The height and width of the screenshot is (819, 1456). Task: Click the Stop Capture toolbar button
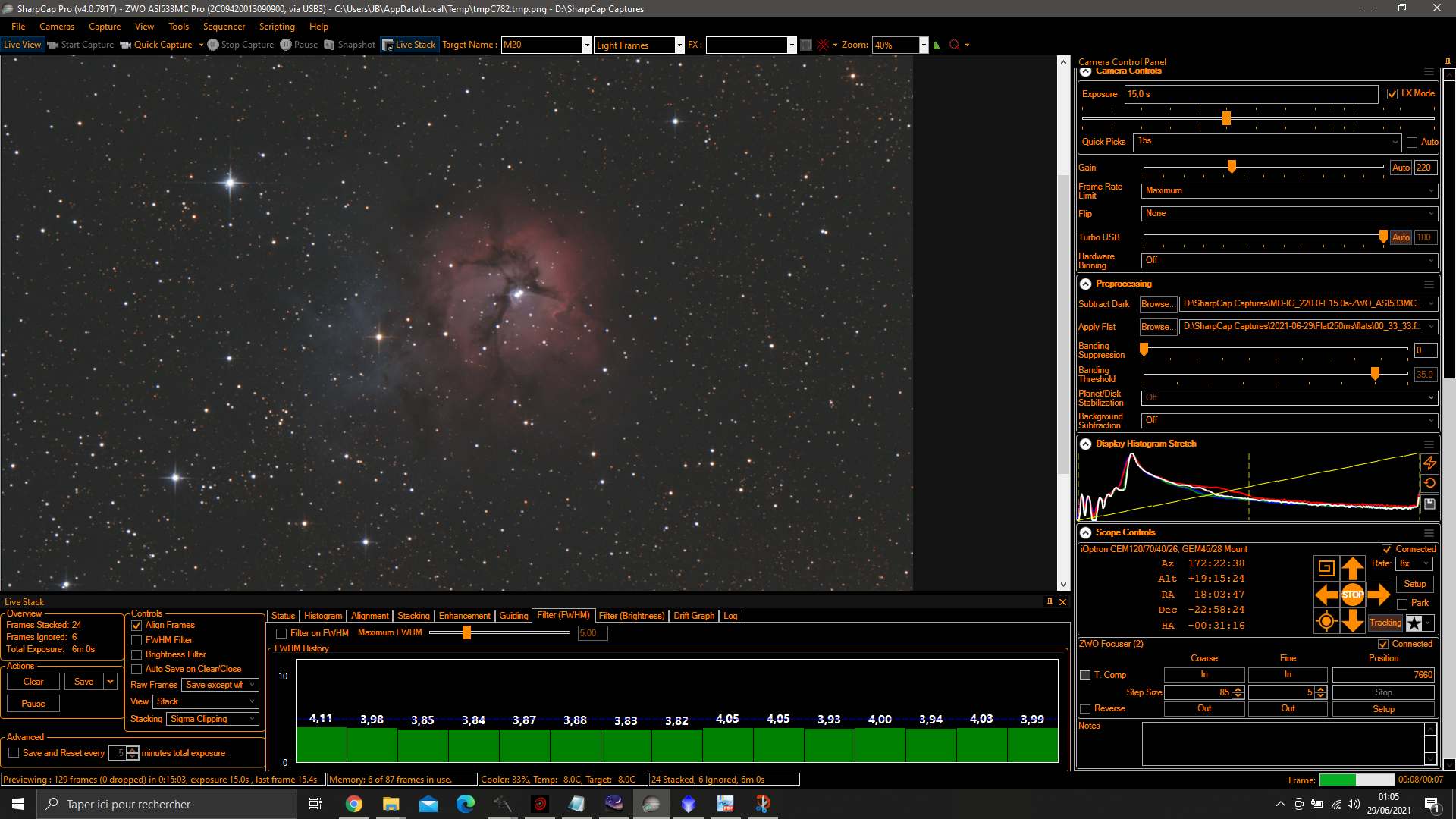pos(241,45)
